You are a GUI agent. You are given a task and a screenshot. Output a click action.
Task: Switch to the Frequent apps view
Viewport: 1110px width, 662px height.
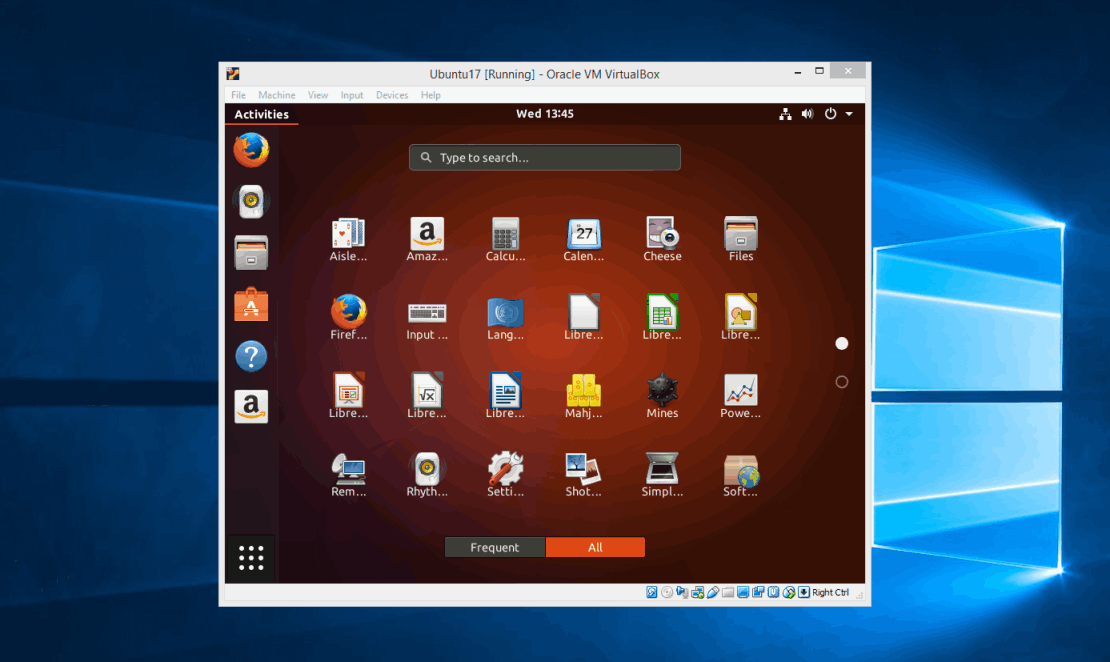coord(495,547)
